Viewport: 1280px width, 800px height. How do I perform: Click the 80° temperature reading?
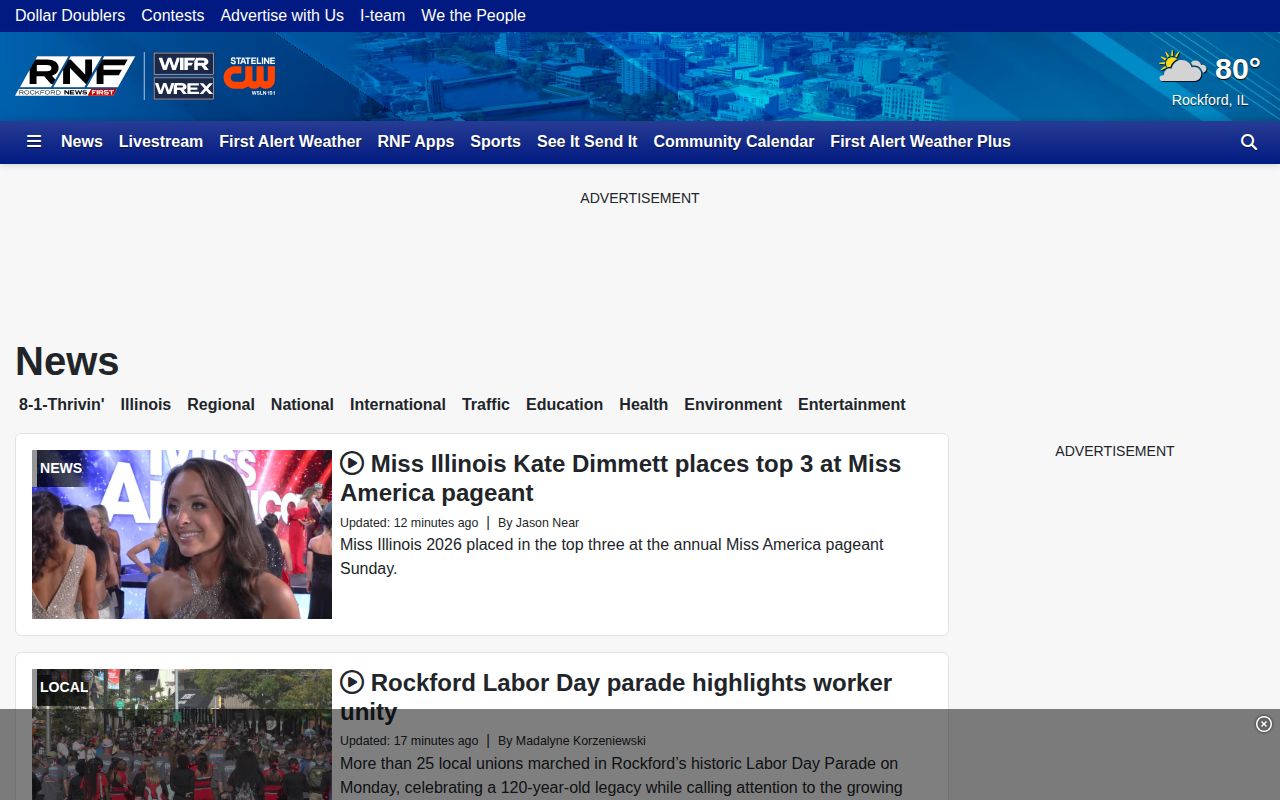pyautogui.click(x=1238, y=68)
